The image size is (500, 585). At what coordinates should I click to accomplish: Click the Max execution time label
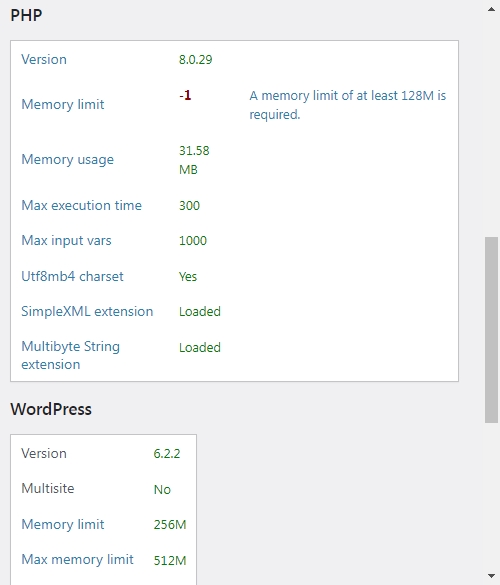[81, 206]
